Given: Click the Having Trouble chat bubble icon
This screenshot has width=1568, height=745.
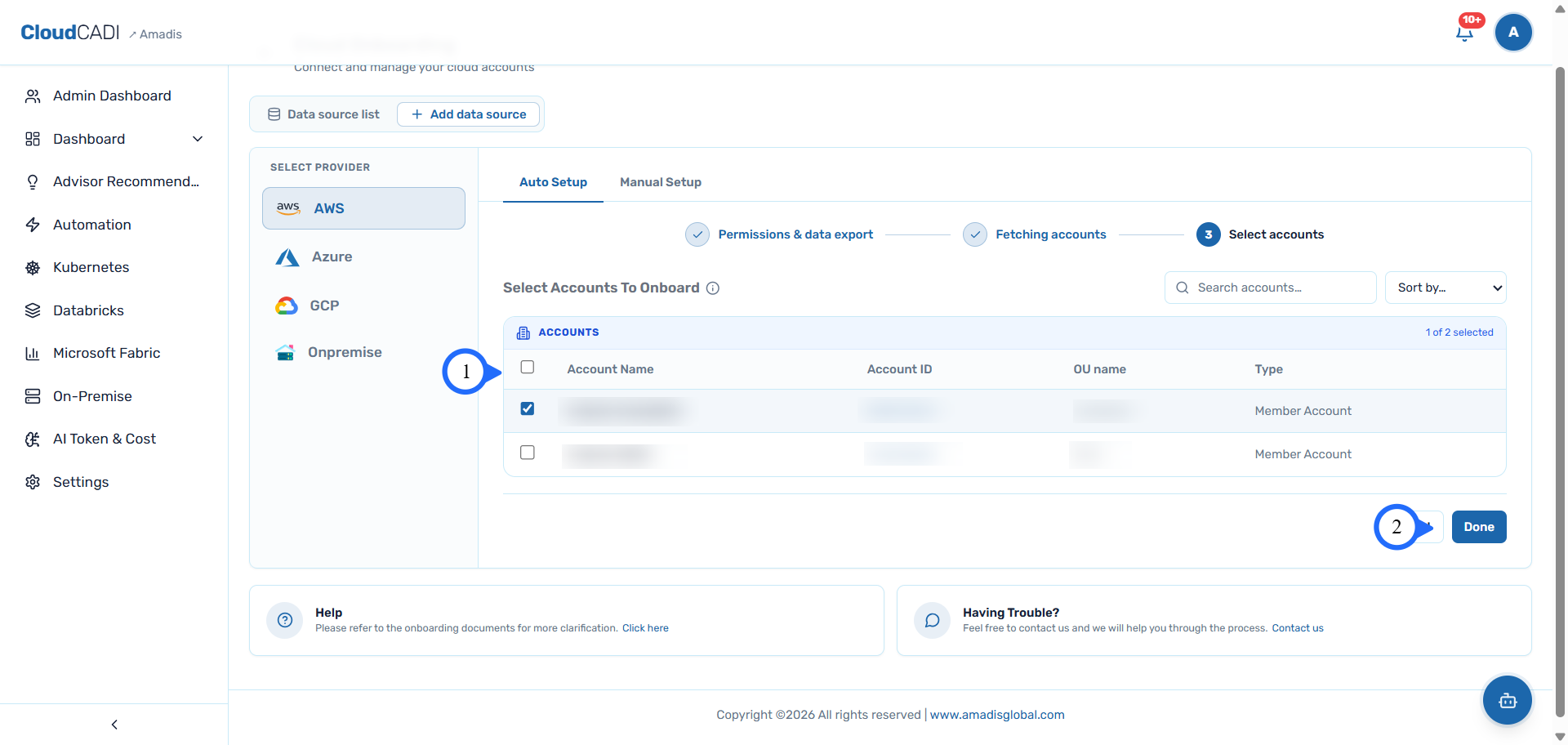Looking at the screenshot, I should (932, 621).
